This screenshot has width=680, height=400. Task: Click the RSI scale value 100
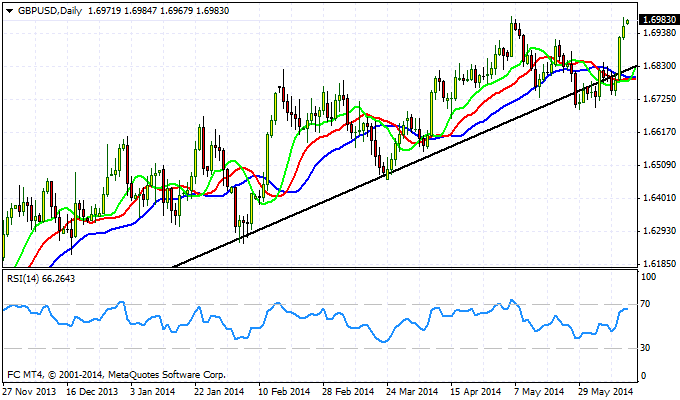pos(648,277)
